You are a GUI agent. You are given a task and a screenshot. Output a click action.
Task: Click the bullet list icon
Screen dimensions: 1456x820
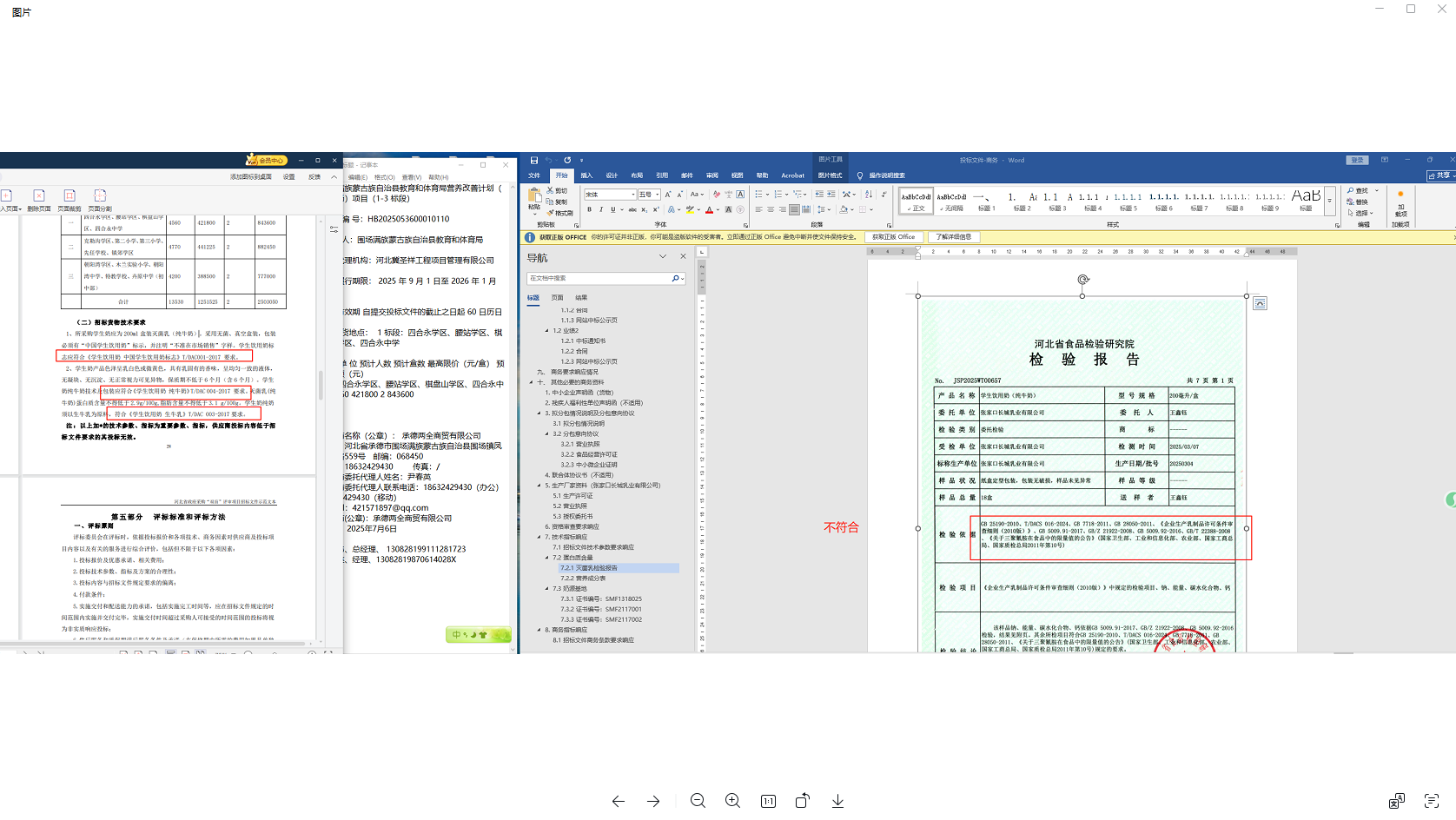point(758,195)
